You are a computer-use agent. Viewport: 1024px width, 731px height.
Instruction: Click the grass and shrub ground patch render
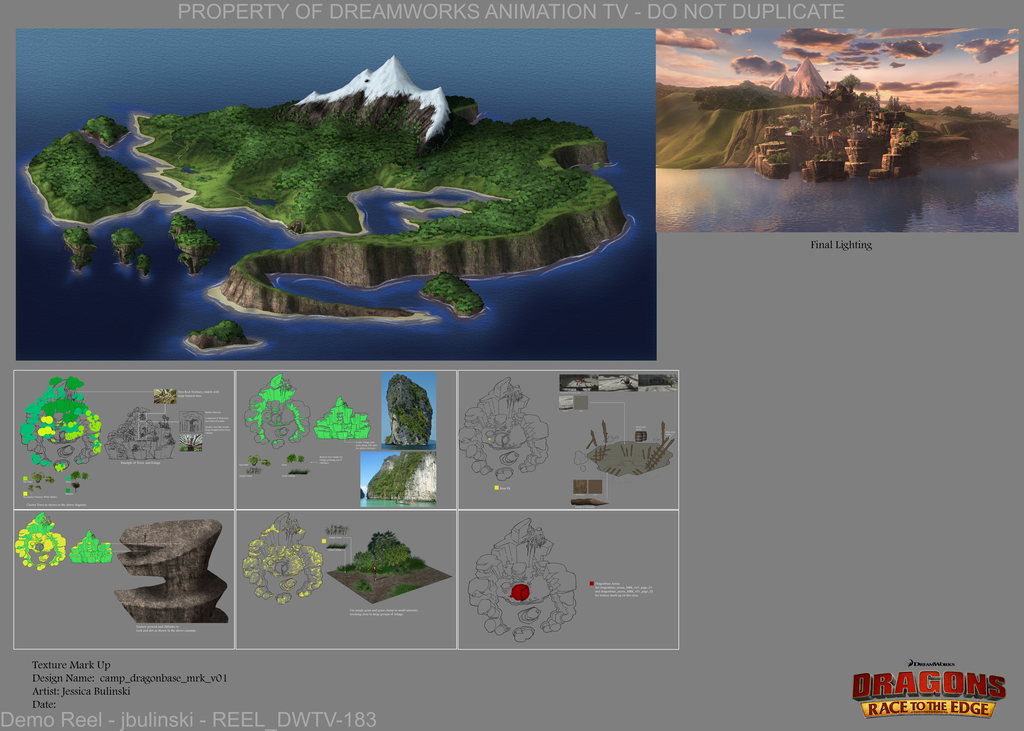point(389,566)
